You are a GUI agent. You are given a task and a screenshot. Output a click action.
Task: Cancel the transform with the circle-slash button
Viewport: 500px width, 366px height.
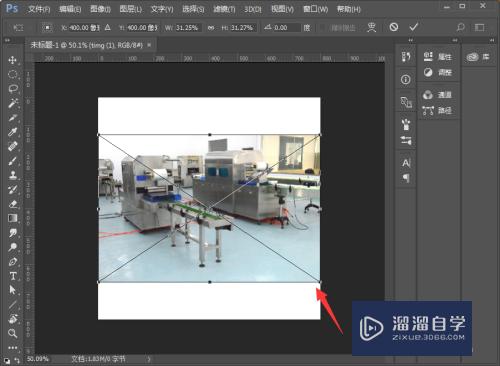pyautogui.click(x=394, y=27)
